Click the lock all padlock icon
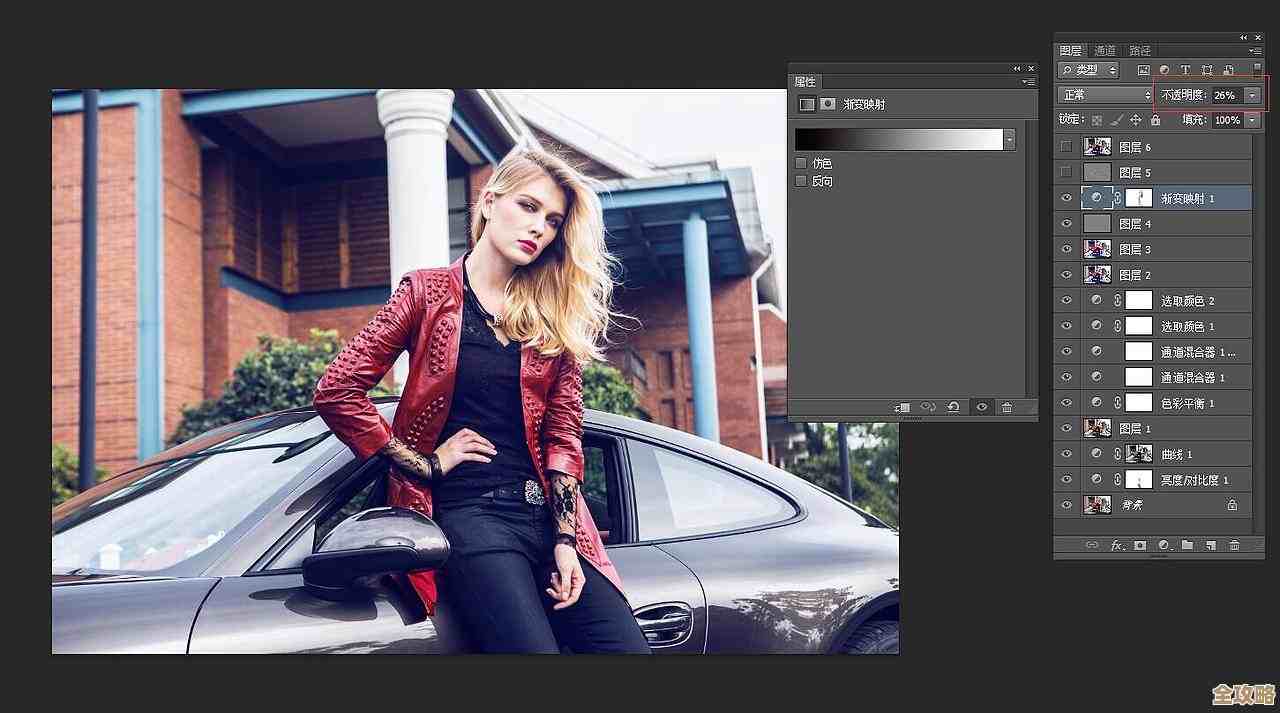Viewport: 1280px width, 713px height. point(1155,120)
